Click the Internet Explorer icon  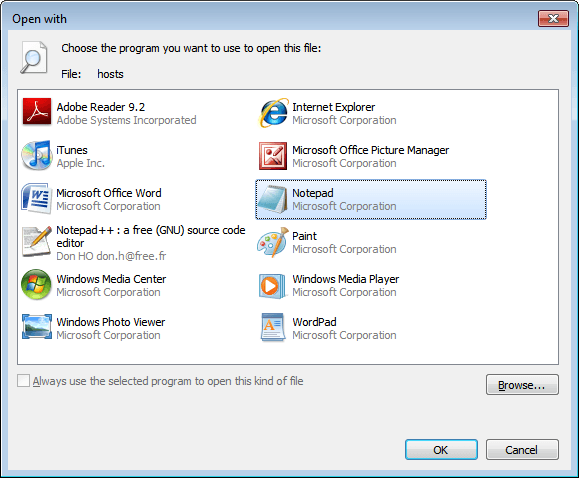pyautogui.click(x=273, y=113)
